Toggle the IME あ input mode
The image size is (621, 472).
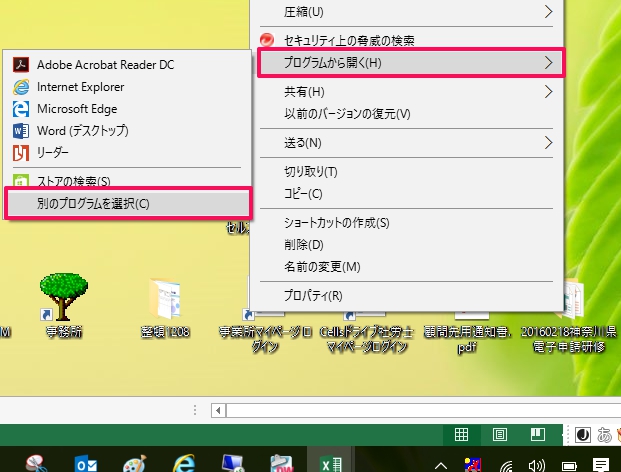pyautogui.click(x=604, y=435)
